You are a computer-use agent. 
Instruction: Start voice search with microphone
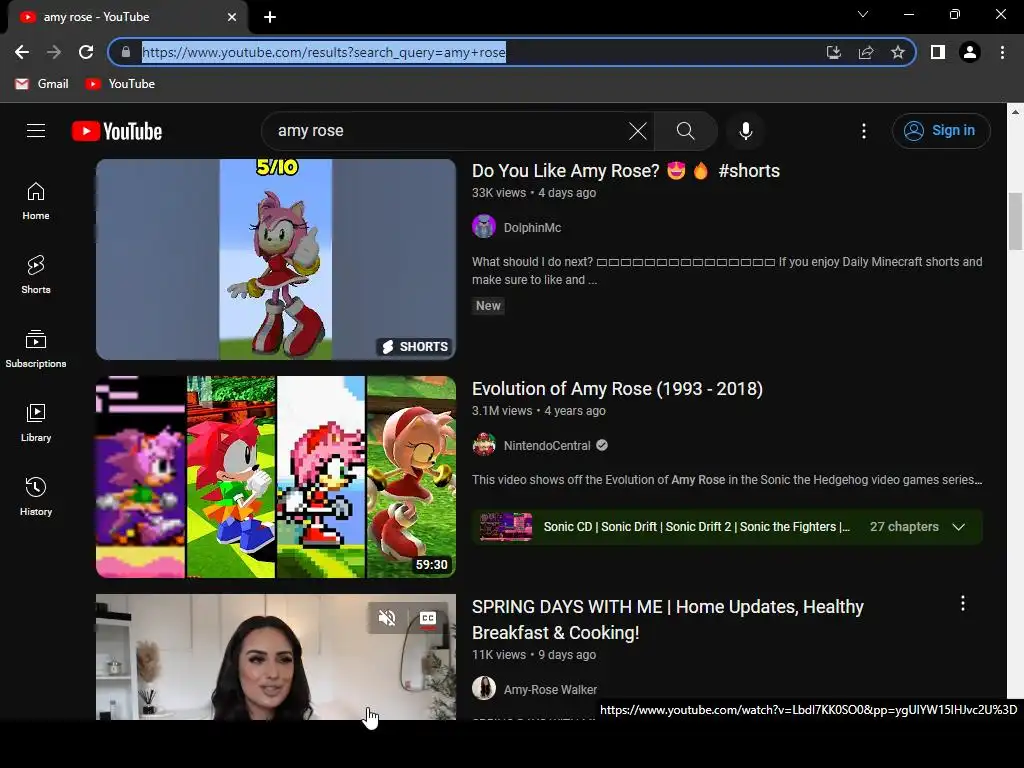pos(745,131)
